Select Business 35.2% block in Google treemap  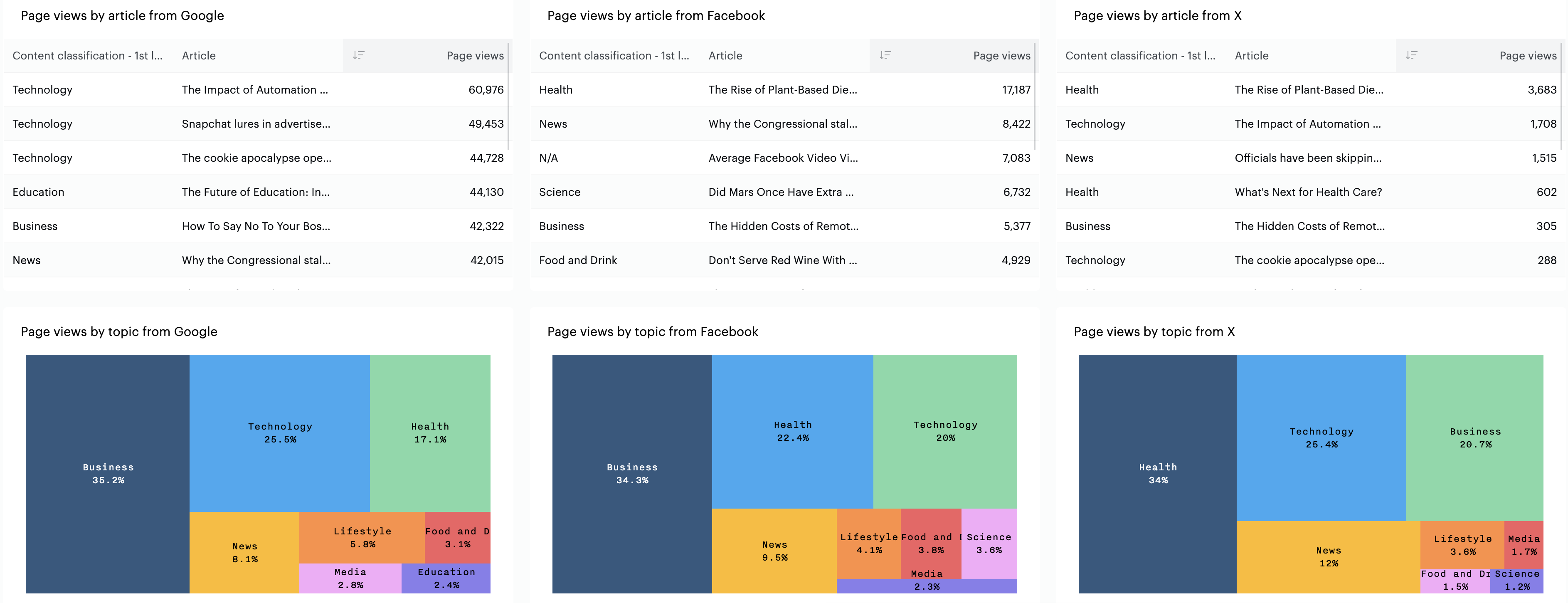[108, 473]
